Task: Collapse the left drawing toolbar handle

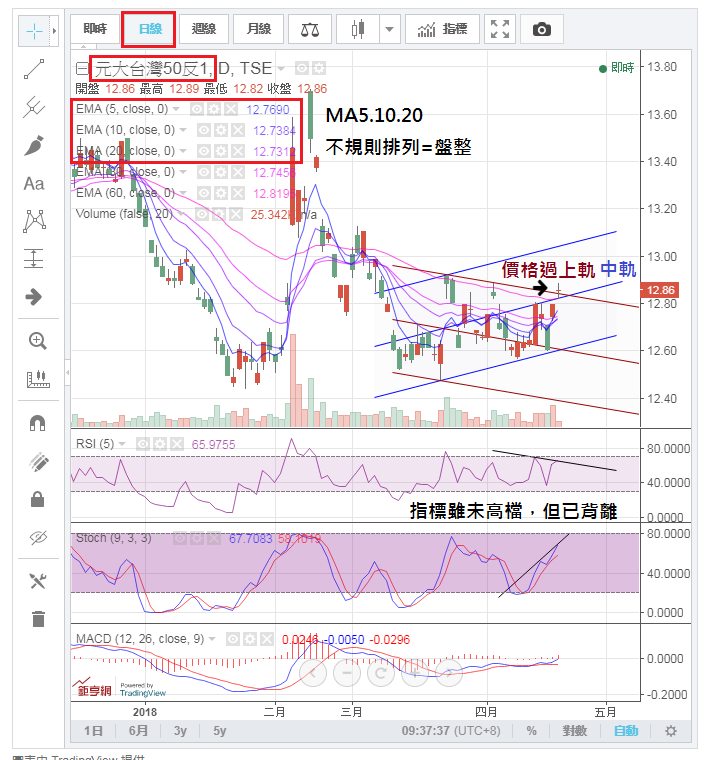Action: coord(67,372)
